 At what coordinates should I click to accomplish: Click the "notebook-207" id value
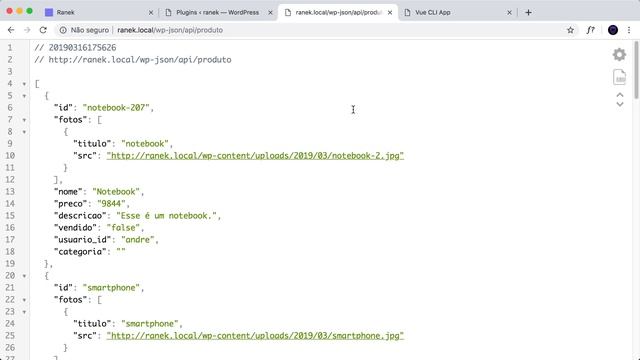(116, 108)
